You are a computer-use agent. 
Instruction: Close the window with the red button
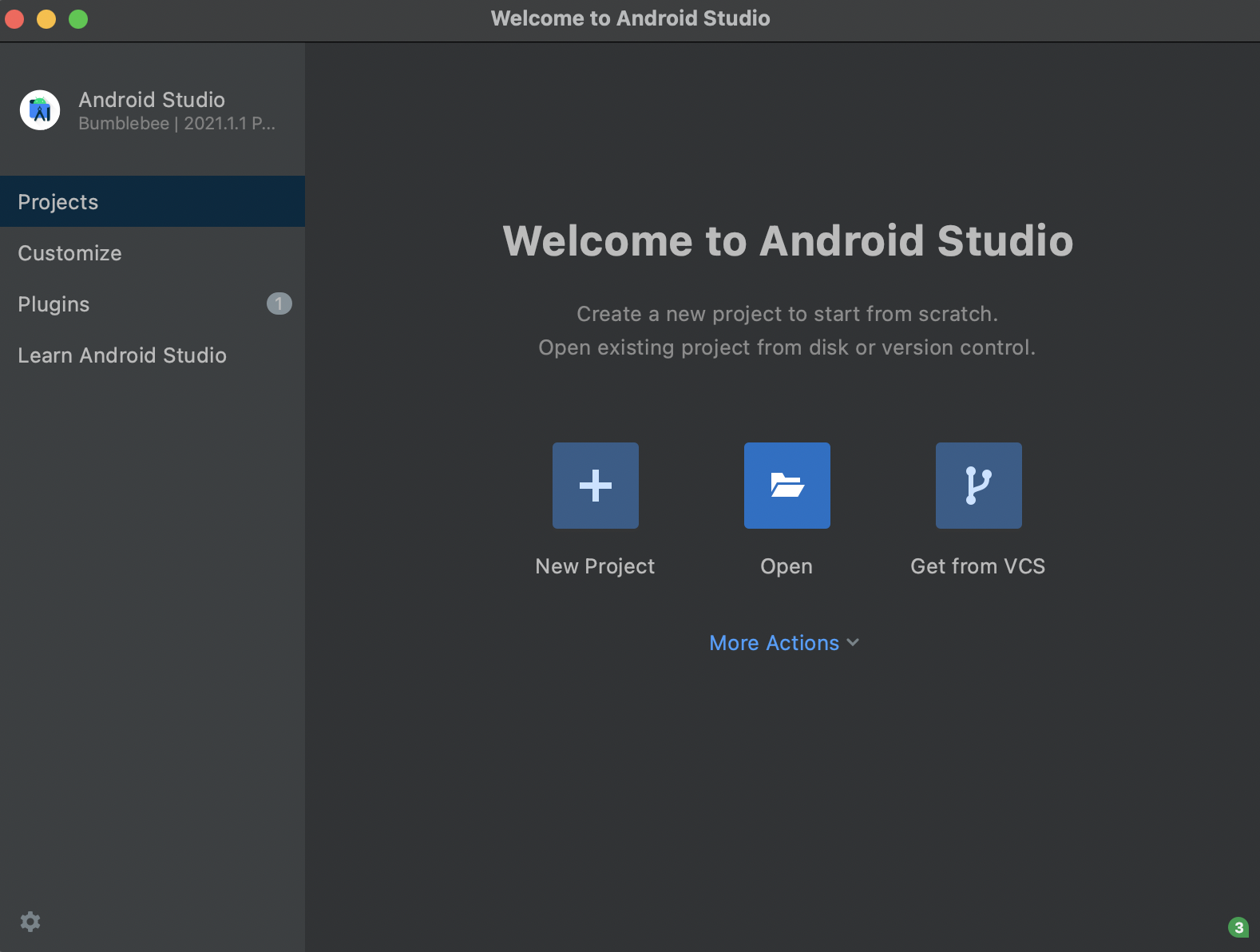[14, 19]
